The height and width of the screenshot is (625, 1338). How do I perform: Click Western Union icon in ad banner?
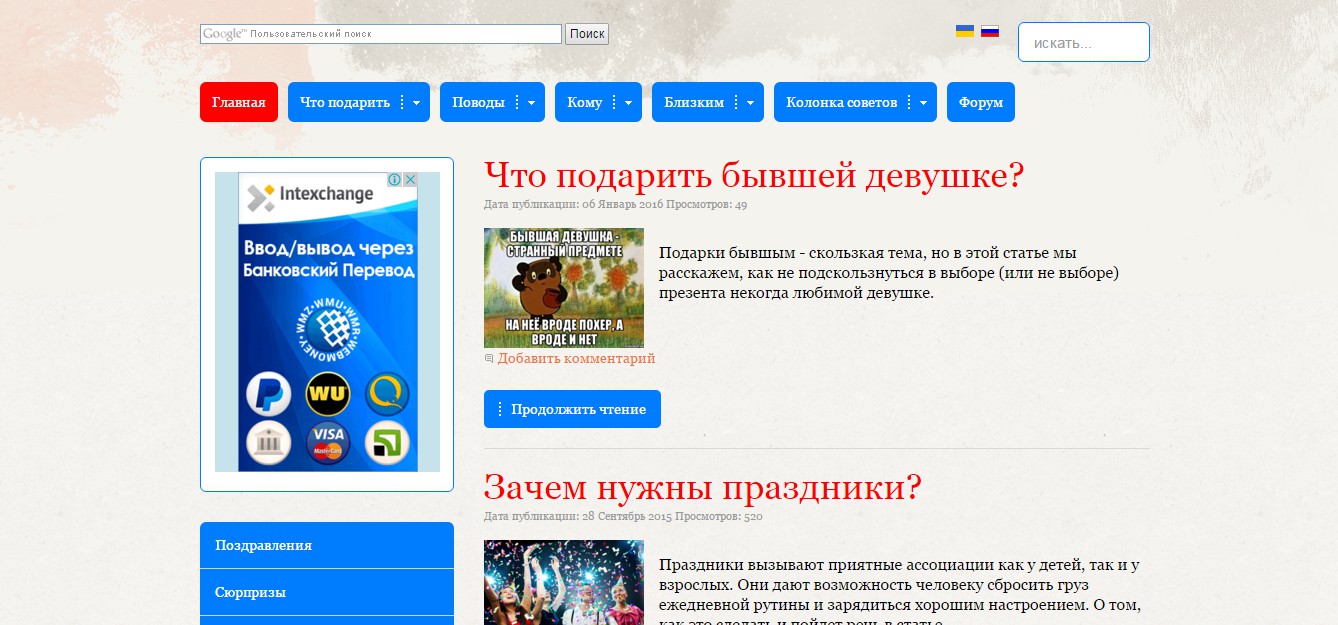click(328, 394)
